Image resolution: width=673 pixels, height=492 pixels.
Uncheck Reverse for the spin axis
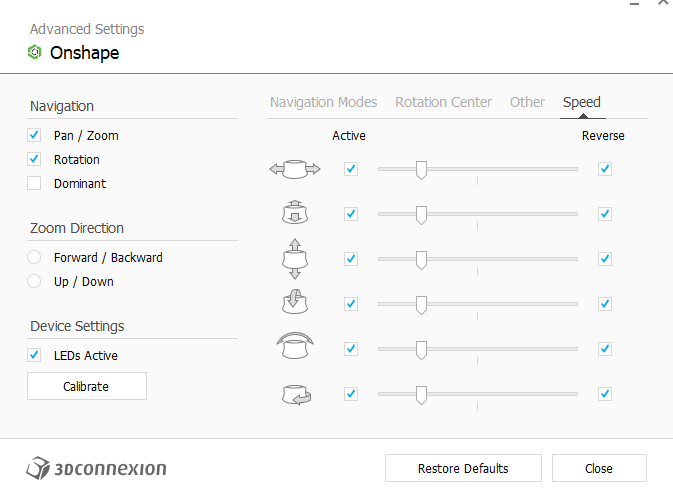tap(604, 394)
